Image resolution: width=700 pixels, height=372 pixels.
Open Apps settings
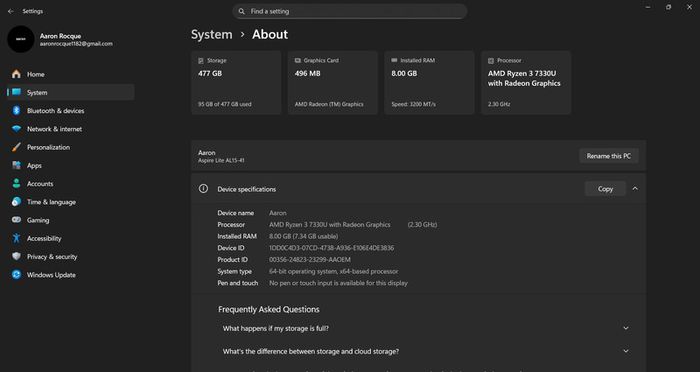pyautogui.click(x=70, y=165)
